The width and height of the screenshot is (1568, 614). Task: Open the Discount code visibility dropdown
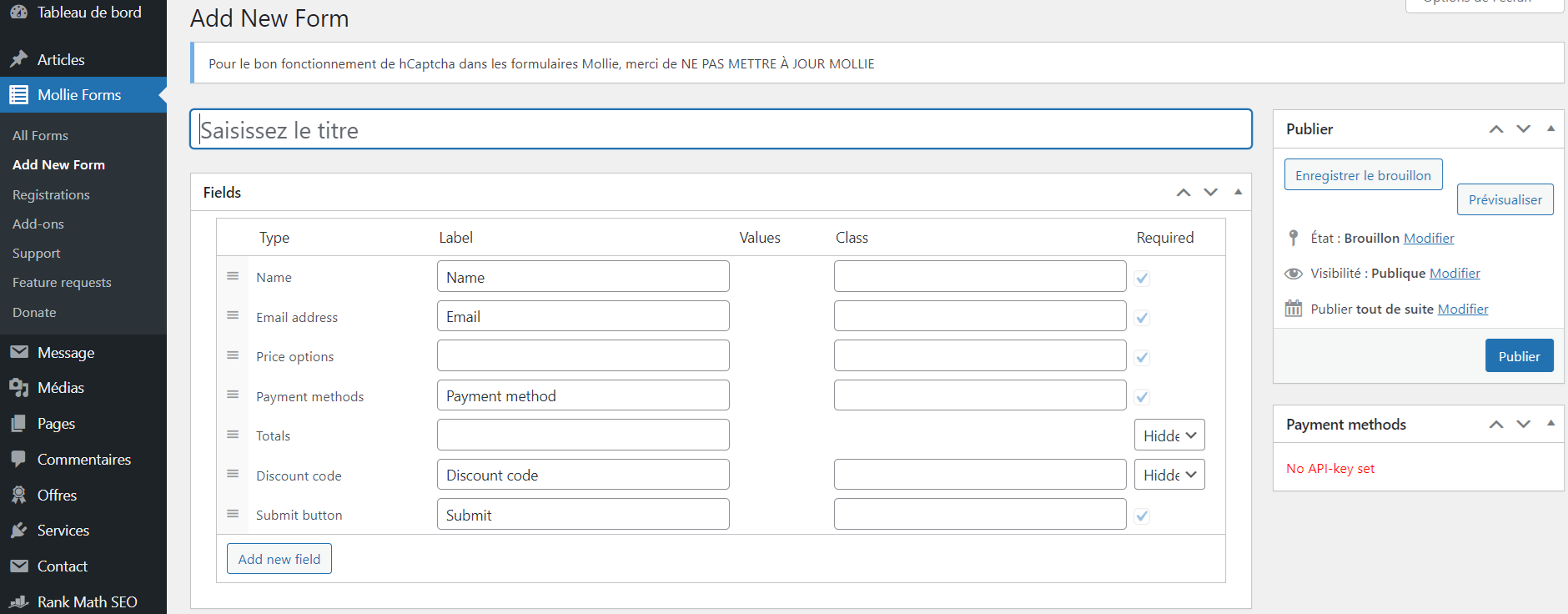(1169, 475)
